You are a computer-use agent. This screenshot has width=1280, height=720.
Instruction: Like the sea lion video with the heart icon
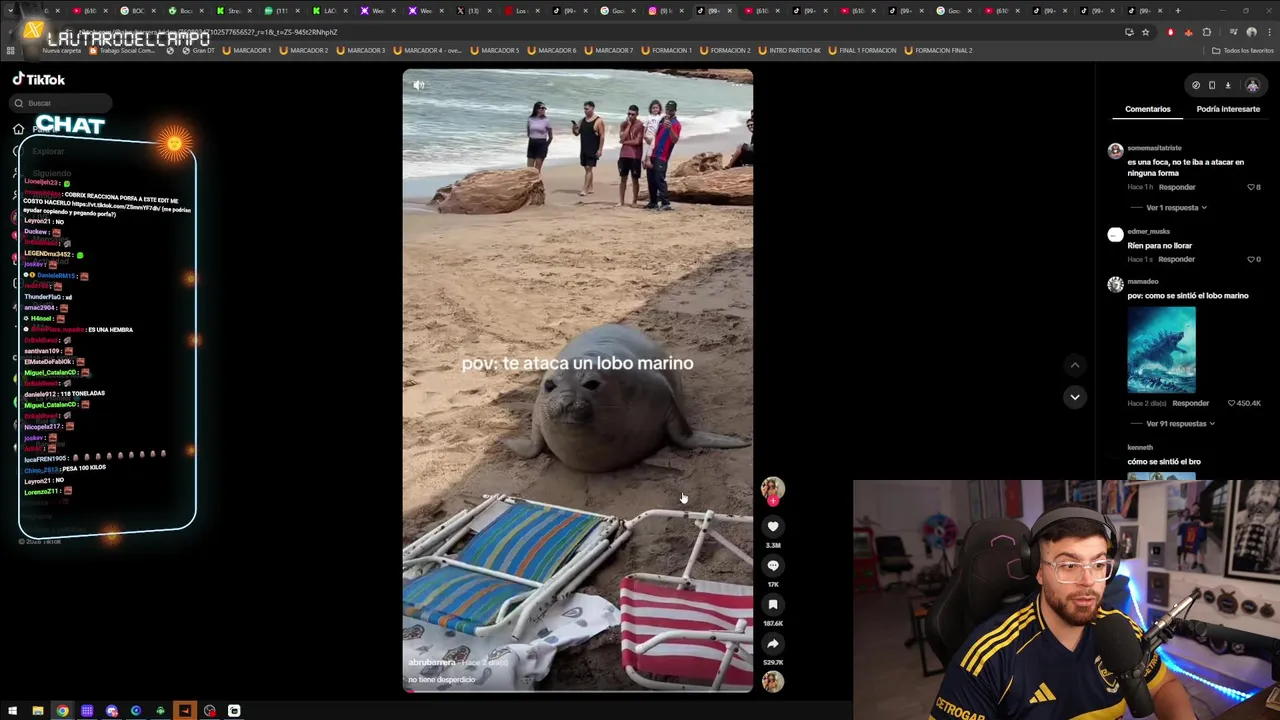tap(773, 526)
